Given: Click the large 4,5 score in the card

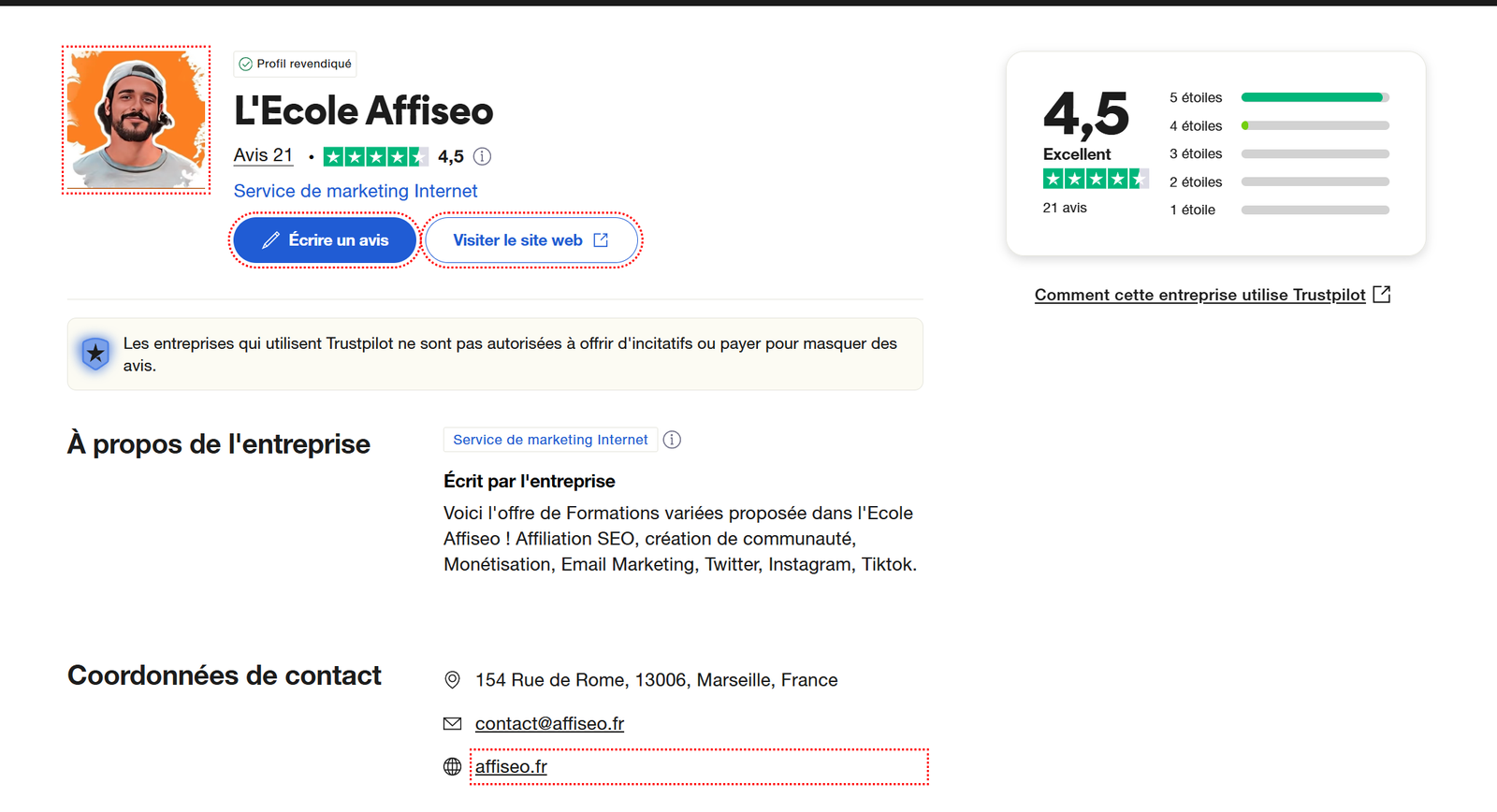Looking at the screenshot, I should tap(1086, 113).
